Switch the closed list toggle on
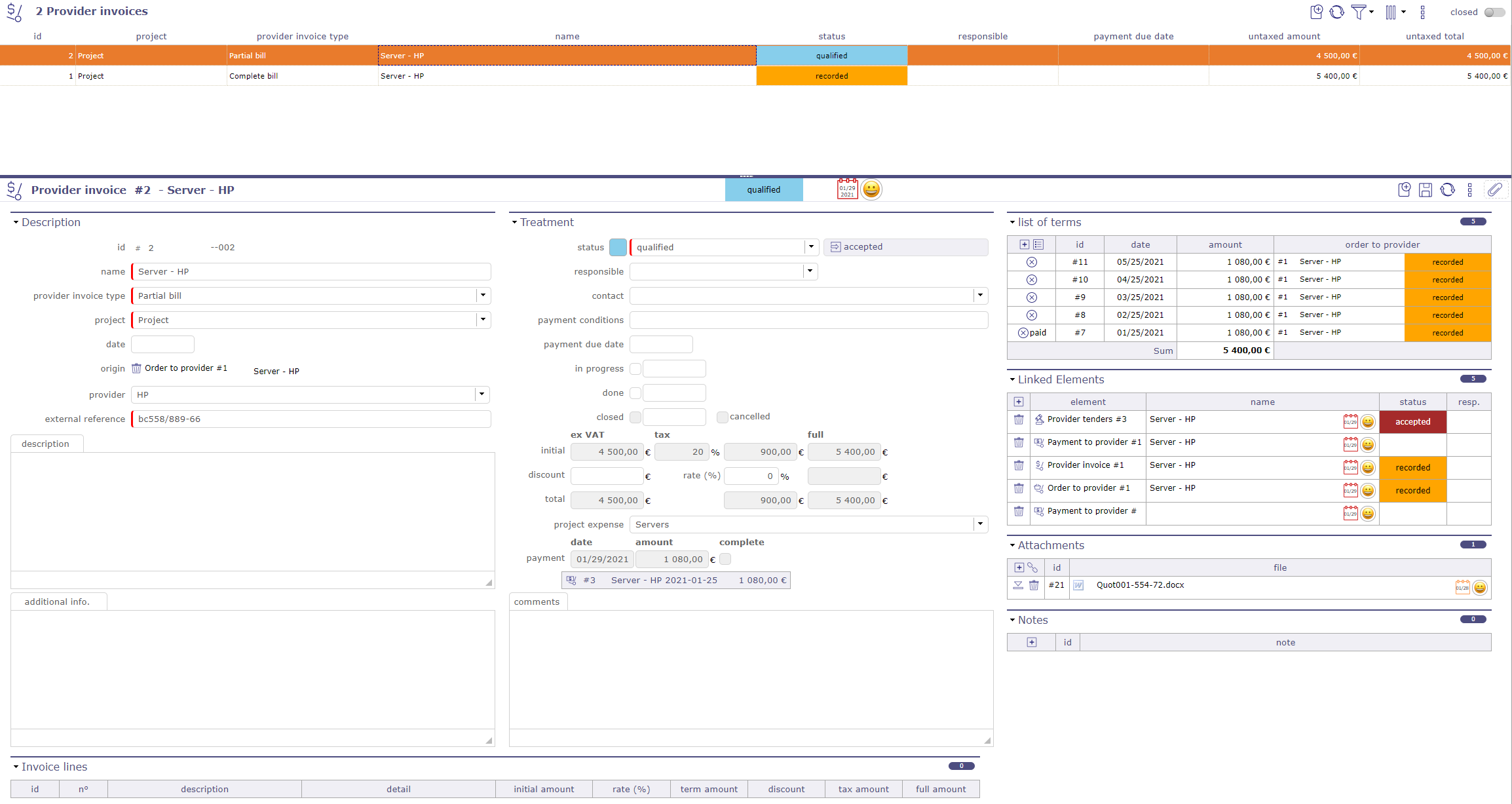The width and height of the screenshot is (1512, 804). tap(1494, 12)
